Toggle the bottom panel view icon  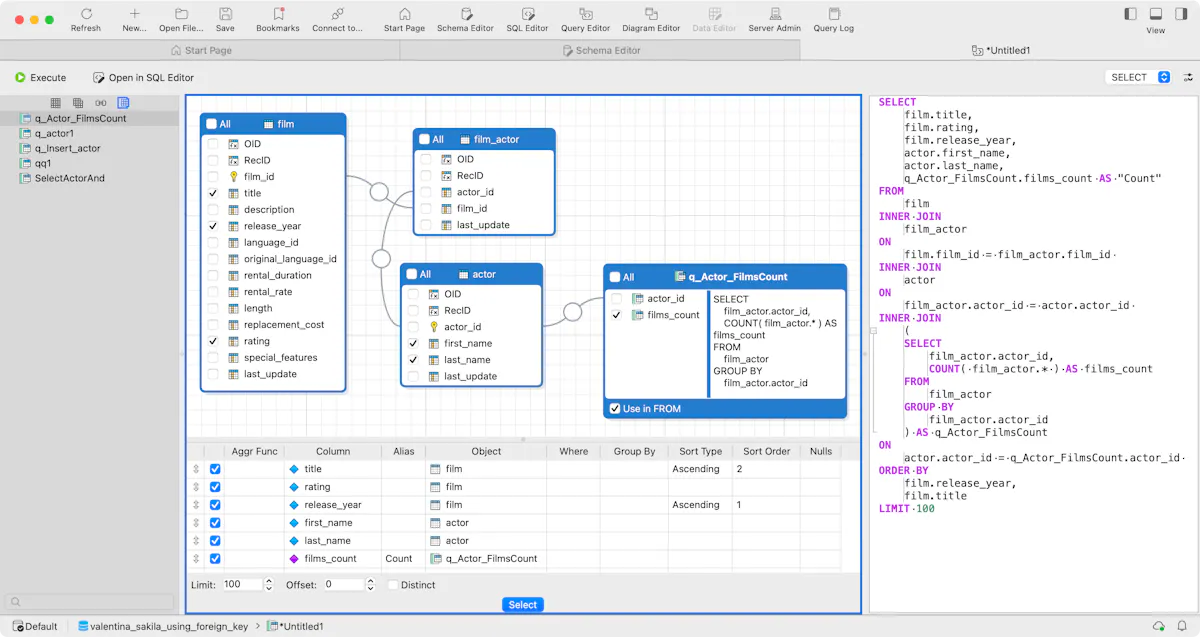tap(1155, 14)
